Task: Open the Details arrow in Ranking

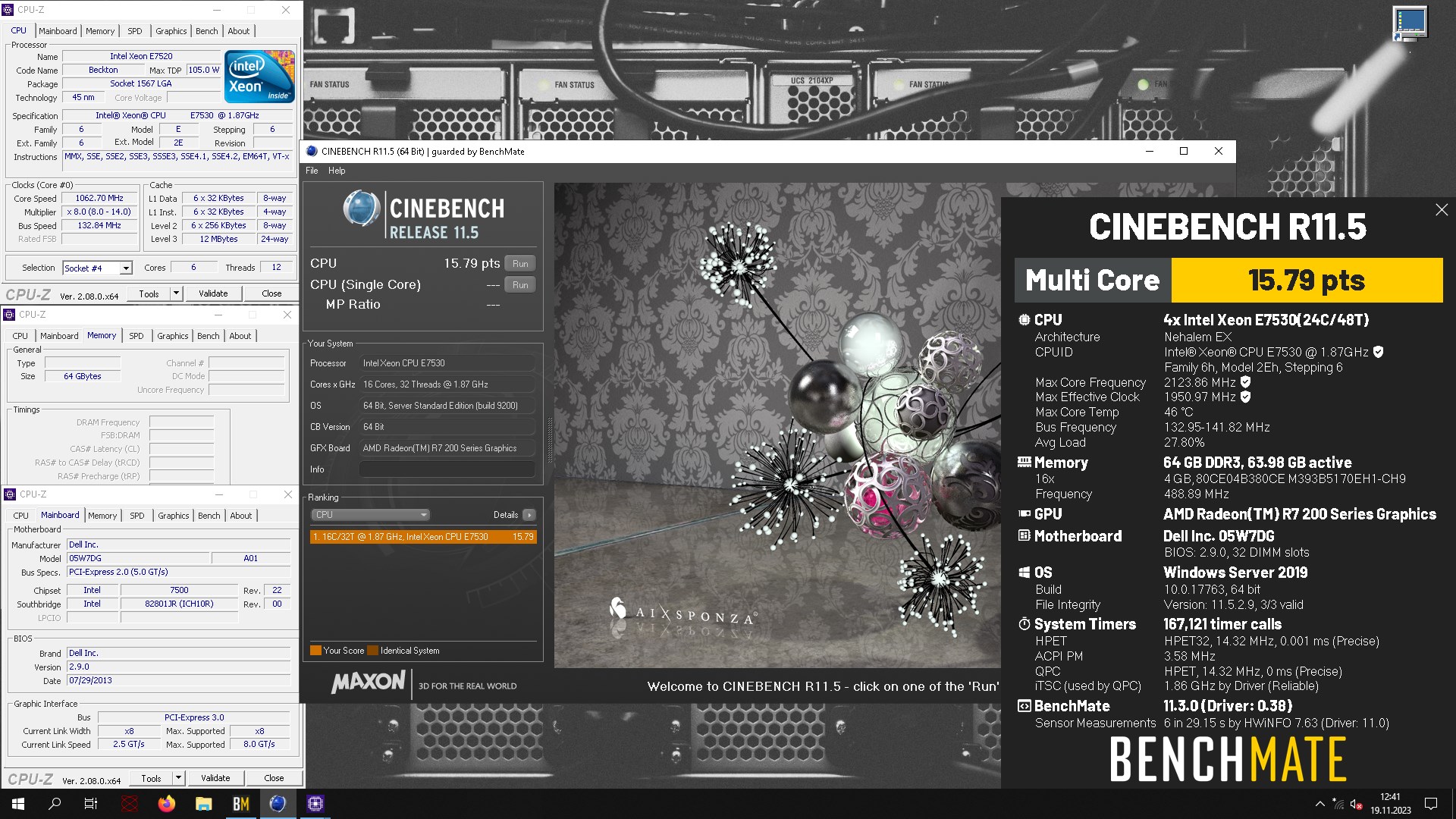Action: 529,515
